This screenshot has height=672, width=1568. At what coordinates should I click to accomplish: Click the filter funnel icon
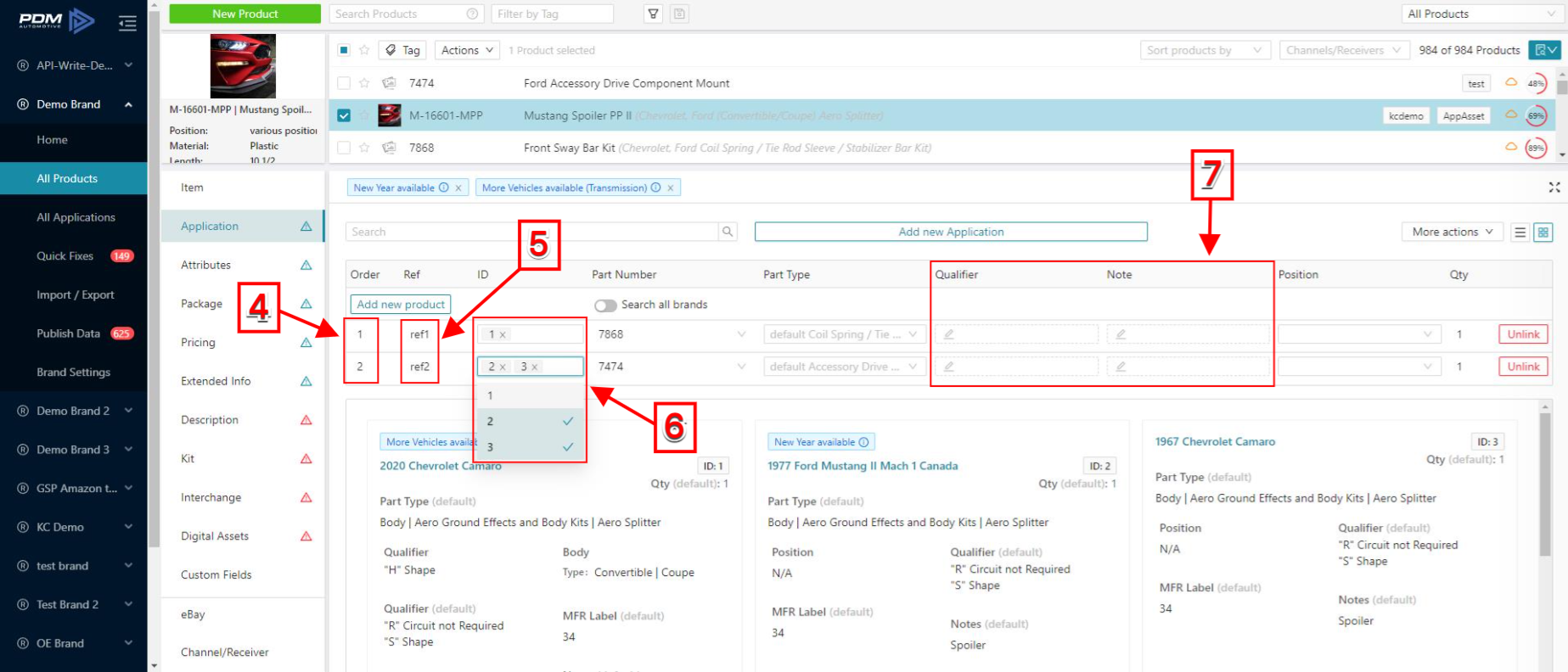pos(653,14)
